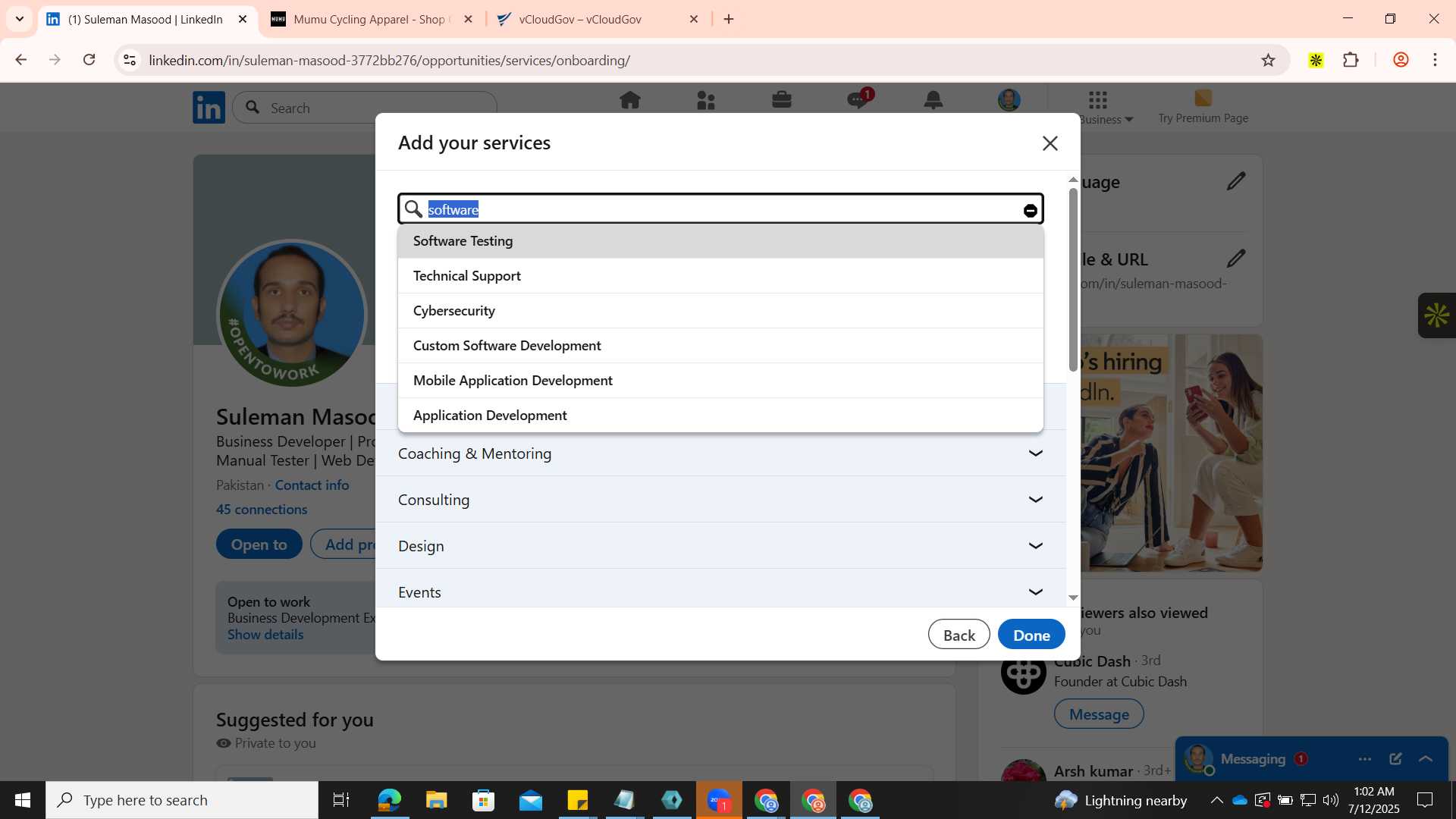This screenshot has height=819, width=1456.
Task: Click the browser address bar URL
Action: pos(389,61)
